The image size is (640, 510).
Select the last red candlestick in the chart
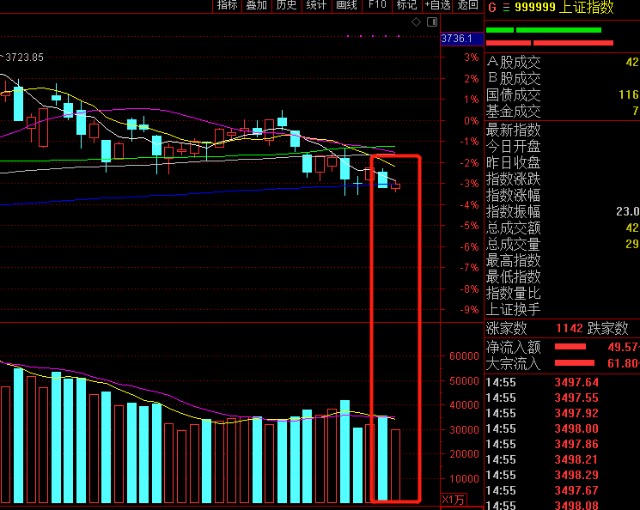pyautogui.click(x=396, y=186)
